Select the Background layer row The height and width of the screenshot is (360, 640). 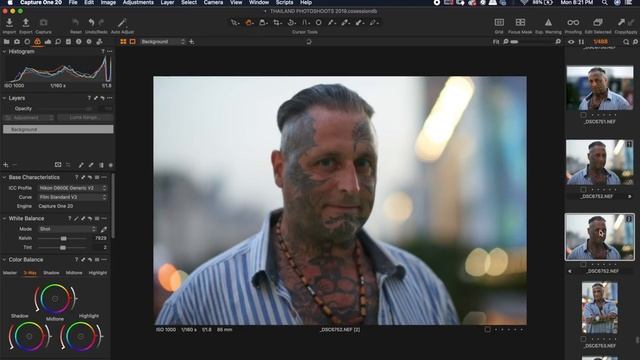58,129
